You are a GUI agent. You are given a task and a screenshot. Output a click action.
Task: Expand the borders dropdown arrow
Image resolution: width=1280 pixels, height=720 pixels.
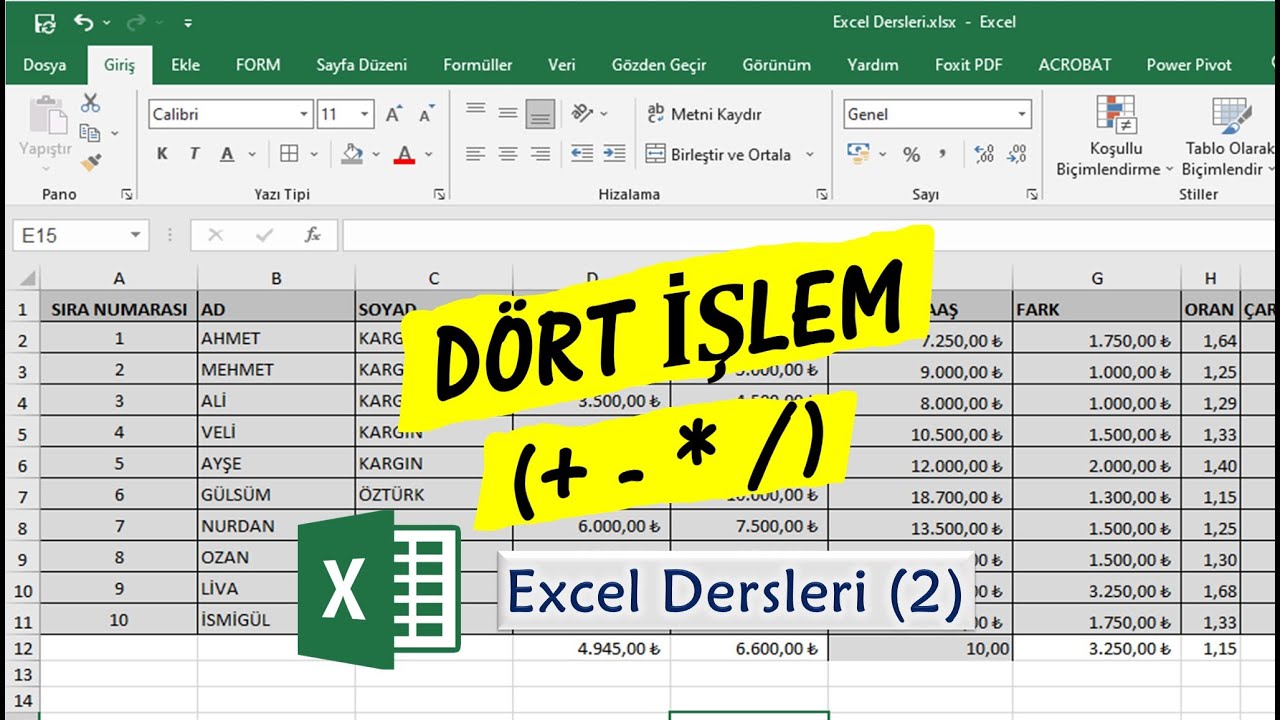(x=314, y=155)
